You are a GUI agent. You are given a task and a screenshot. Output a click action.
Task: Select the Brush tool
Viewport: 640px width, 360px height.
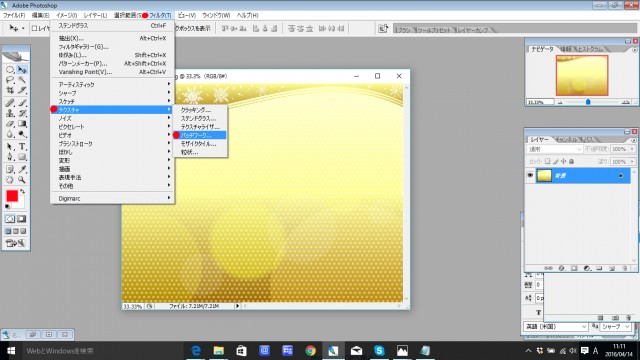coord(22,103)
